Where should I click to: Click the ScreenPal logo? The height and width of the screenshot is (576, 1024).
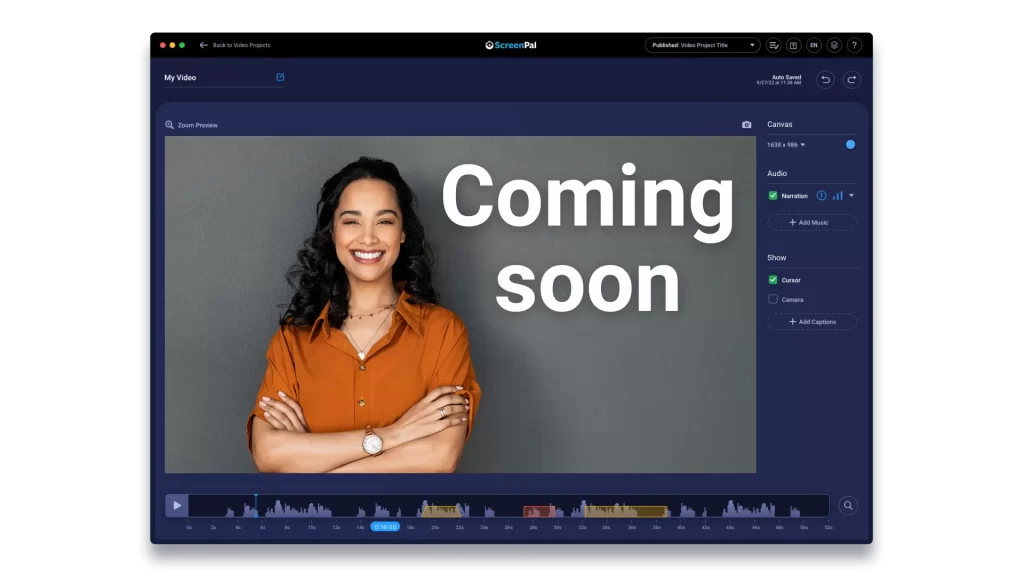511,45
